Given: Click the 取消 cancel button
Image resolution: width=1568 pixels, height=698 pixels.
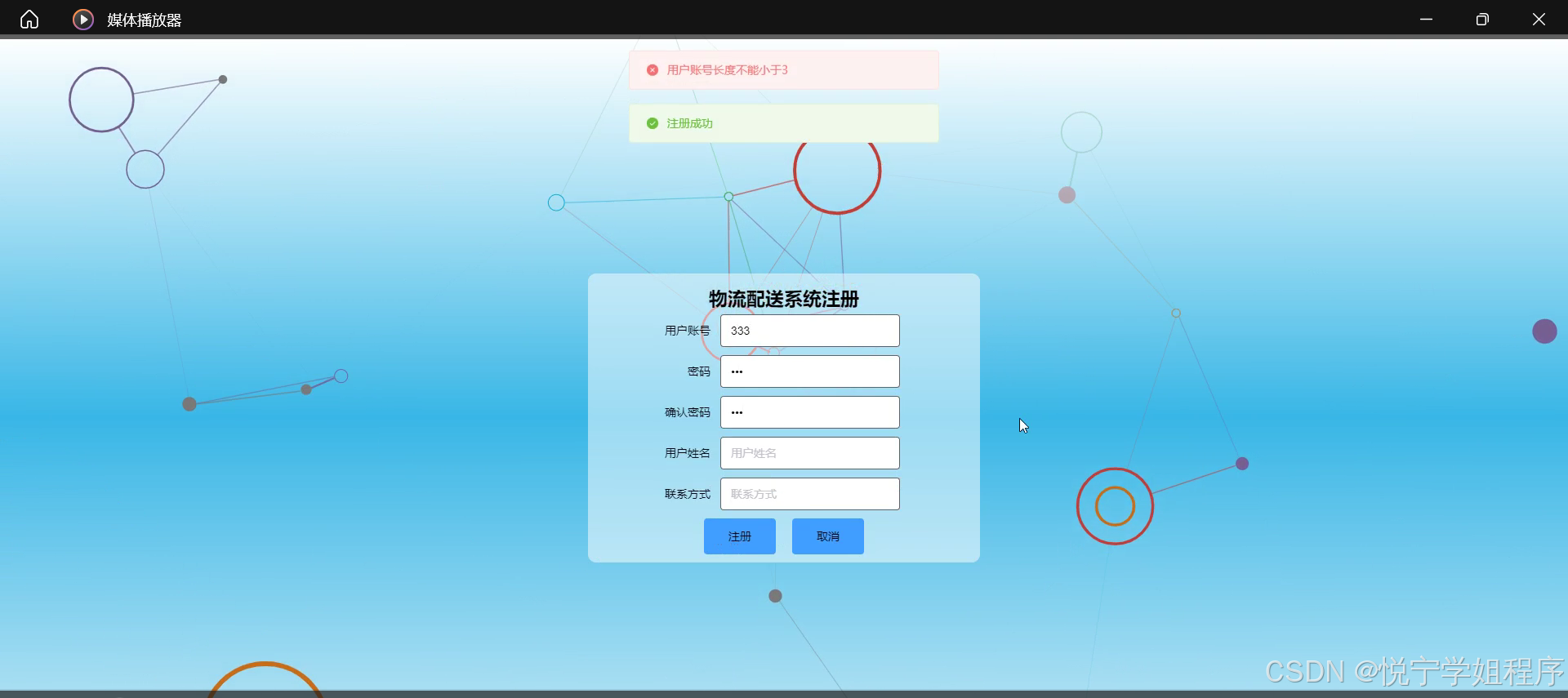Looking at the screenshot, I should point(828,536).
